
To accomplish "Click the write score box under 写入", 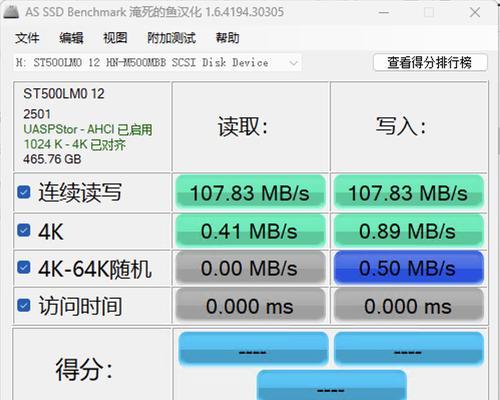I will pos(409,349).
